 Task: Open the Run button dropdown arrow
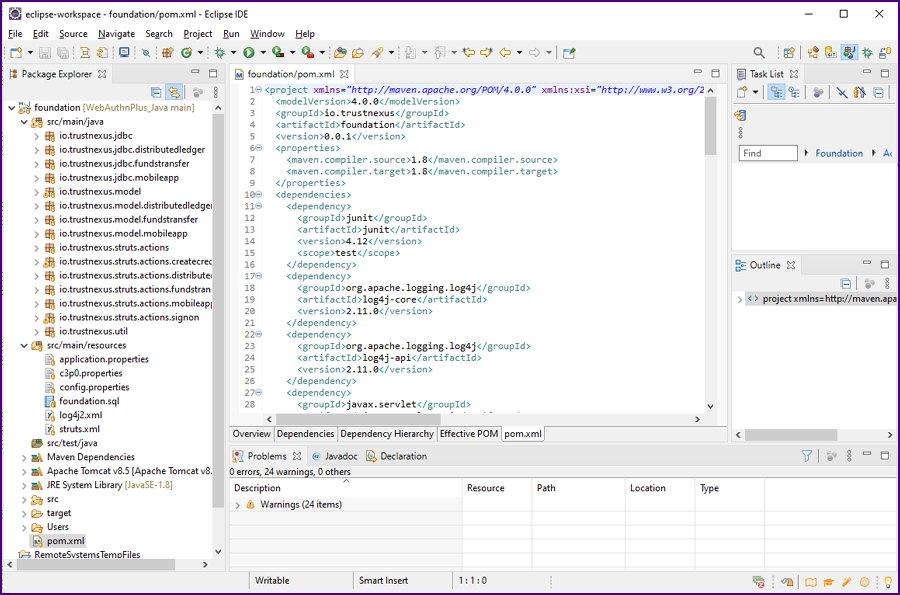[263, 53]
